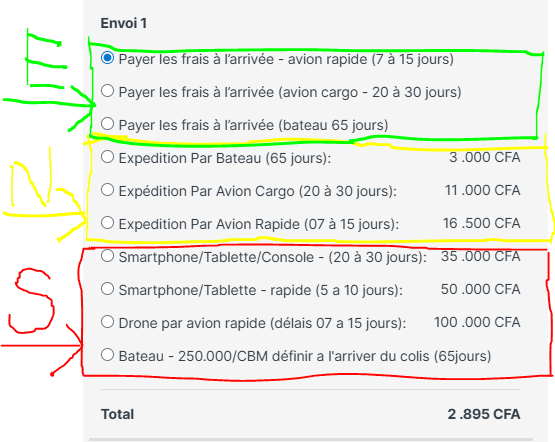Choose Bateau 250.000/CBM radio option

pyautogui.click(x=107, y=355)
